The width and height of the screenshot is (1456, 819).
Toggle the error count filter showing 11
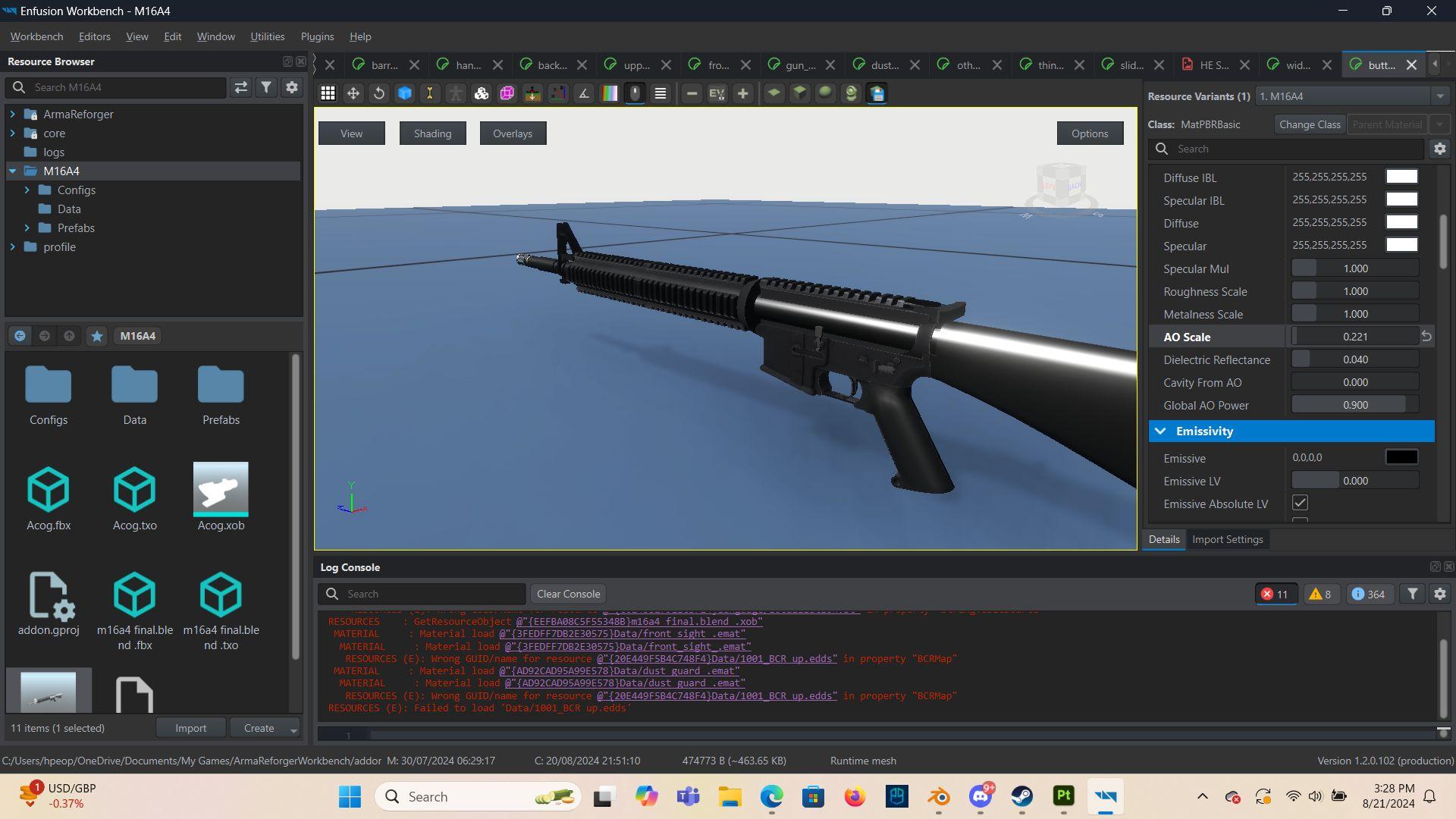[x=1276, y=594]
